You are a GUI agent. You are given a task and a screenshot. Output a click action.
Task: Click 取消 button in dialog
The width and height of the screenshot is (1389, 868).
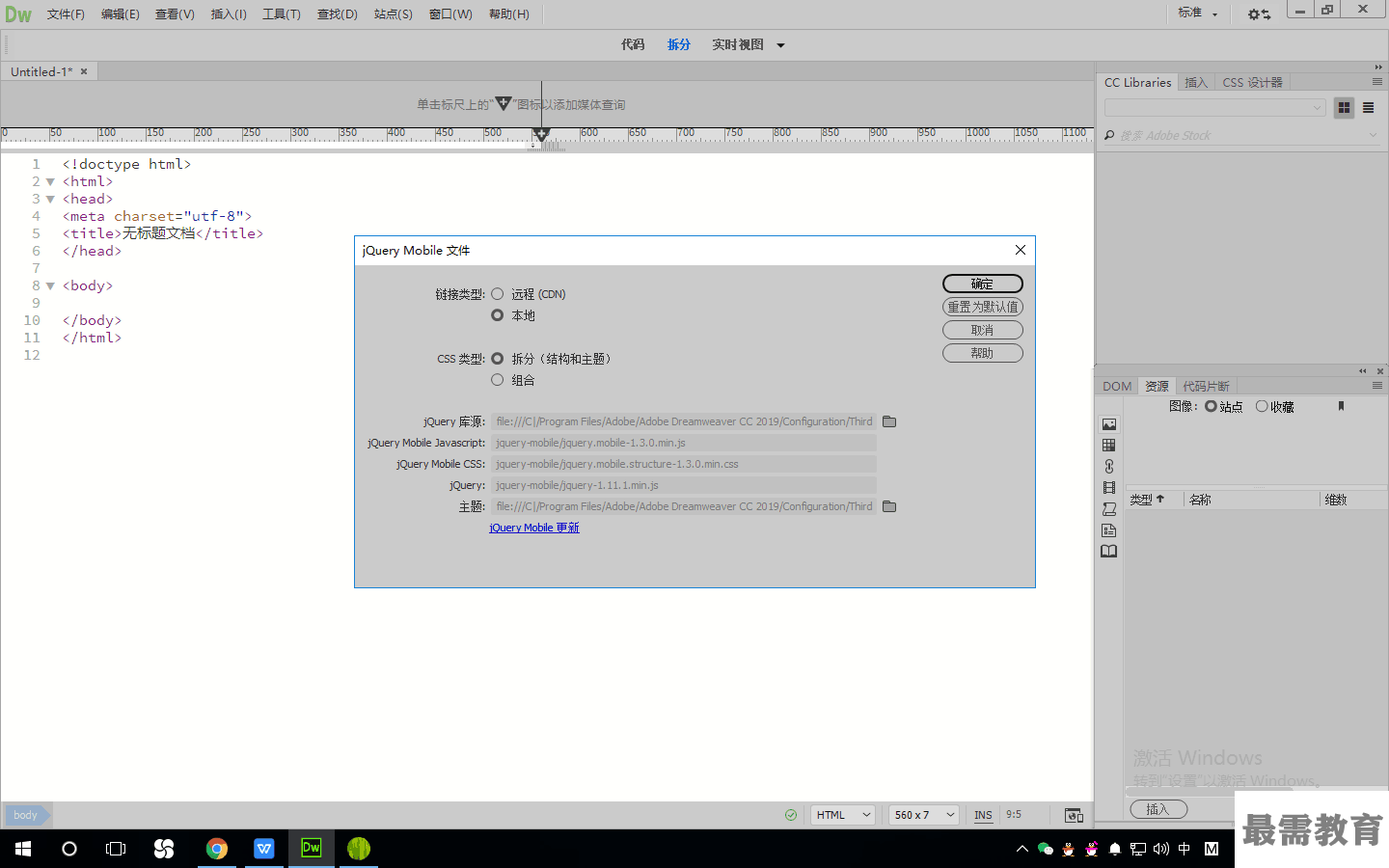tap(983, 330)
